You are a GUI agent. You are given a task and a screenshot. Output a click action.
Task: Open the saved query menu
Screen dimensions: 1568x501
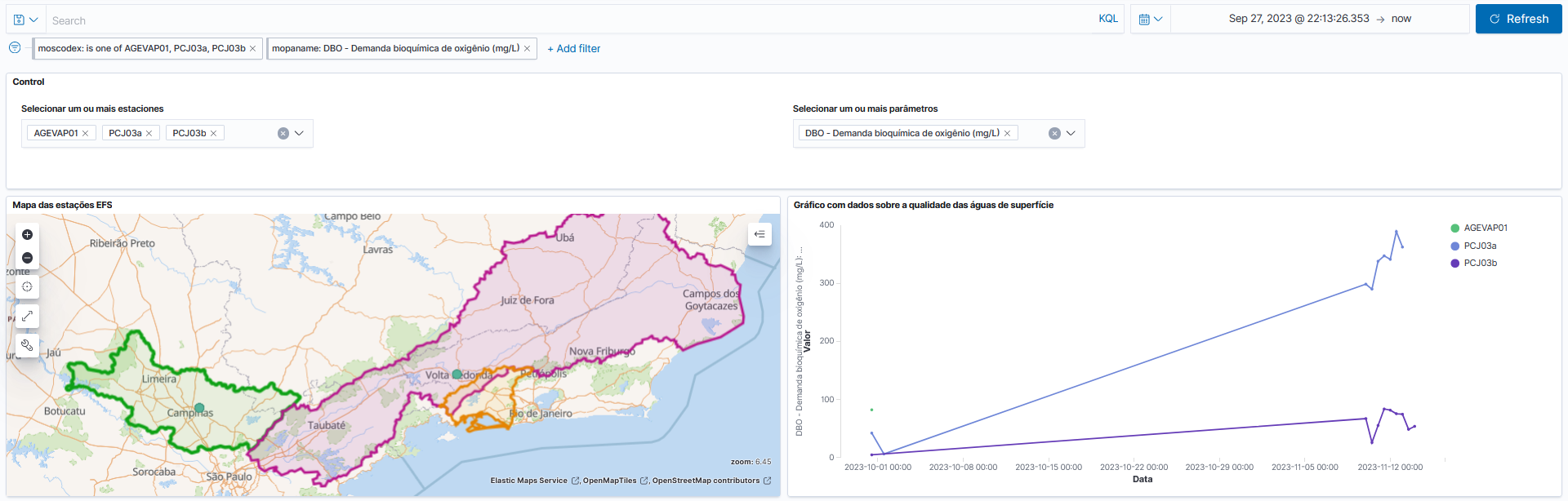pos(25,20)
